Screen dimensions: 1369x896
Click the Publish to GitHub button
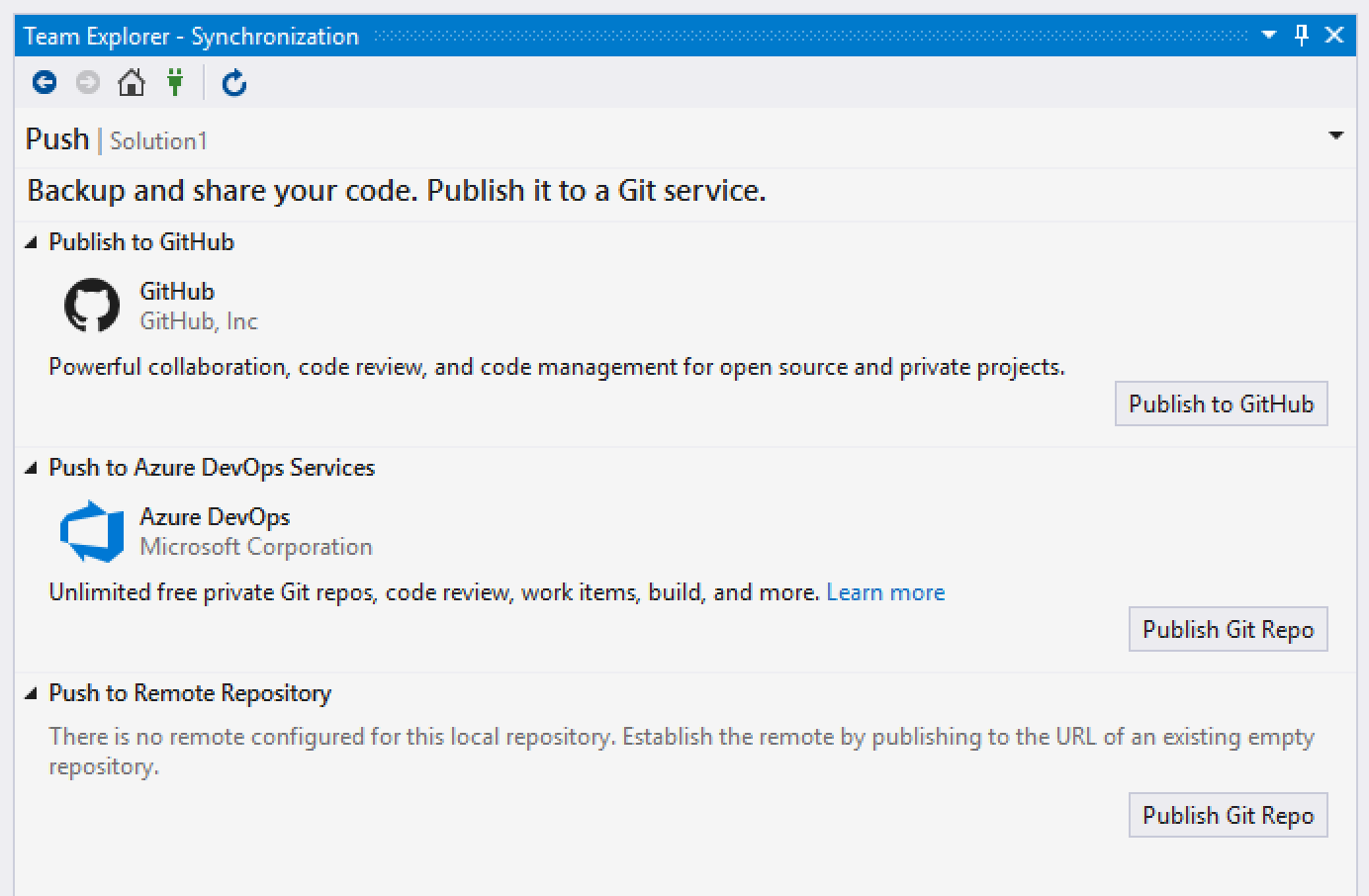(1222, 403)
